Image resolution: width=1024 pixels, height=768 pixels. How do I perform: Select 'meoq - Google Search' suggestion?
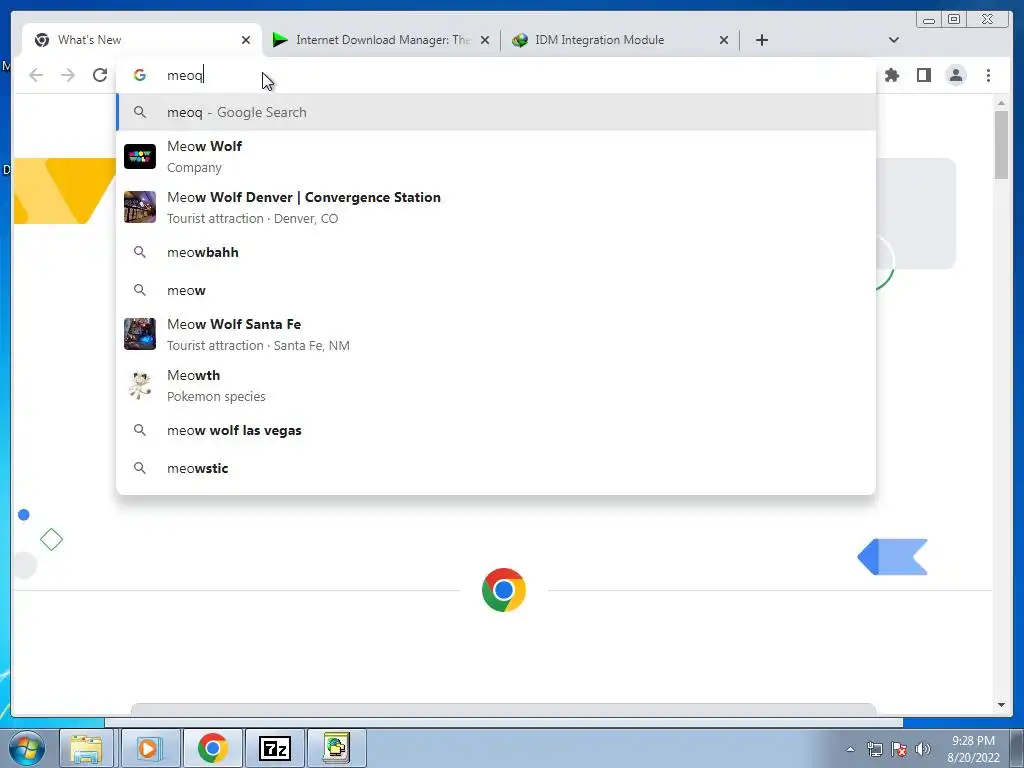pos(496,112)
